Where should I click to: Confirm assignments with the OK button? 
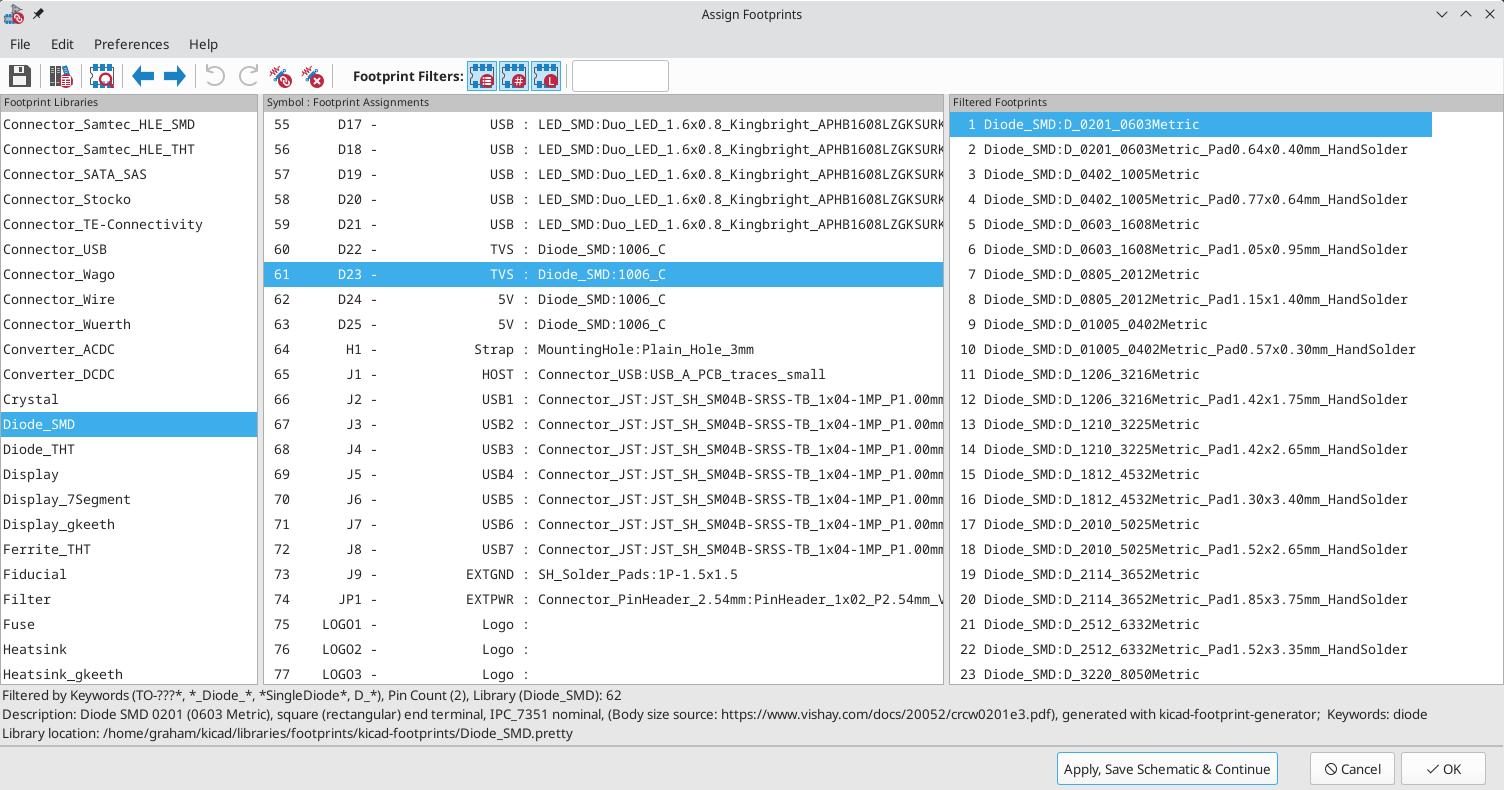[1443, 768]
